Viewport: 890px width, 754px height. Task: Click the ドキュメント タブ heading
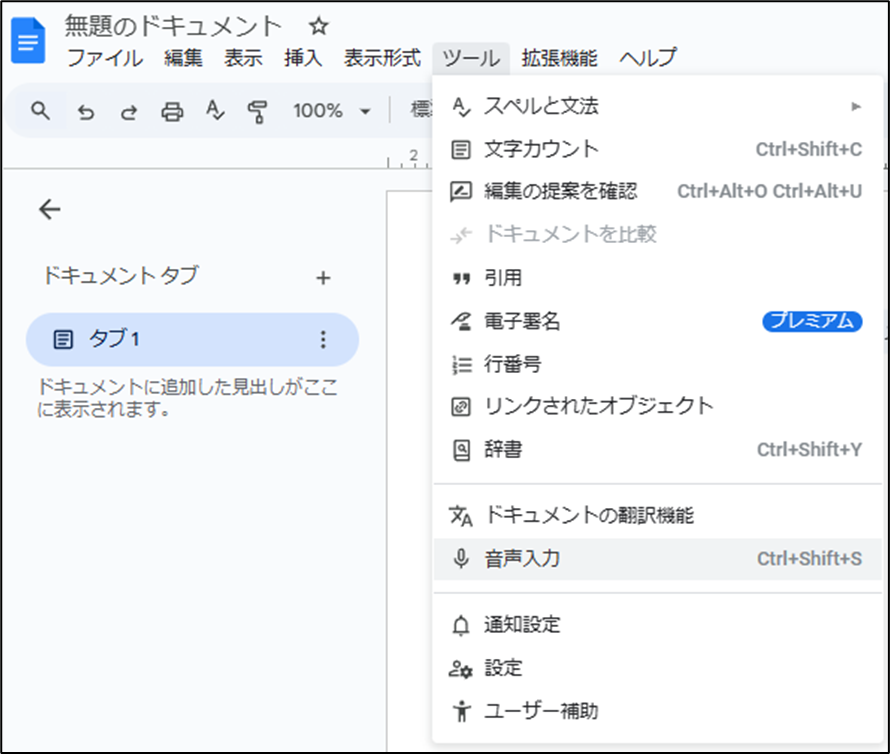click(120, 276)
